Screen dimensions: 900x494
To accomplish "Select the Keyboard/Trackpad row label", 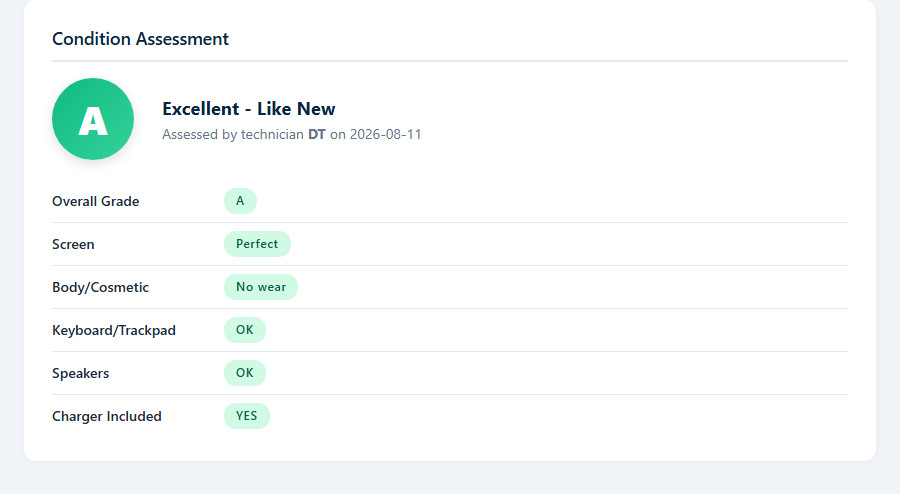I will (114, 330).
